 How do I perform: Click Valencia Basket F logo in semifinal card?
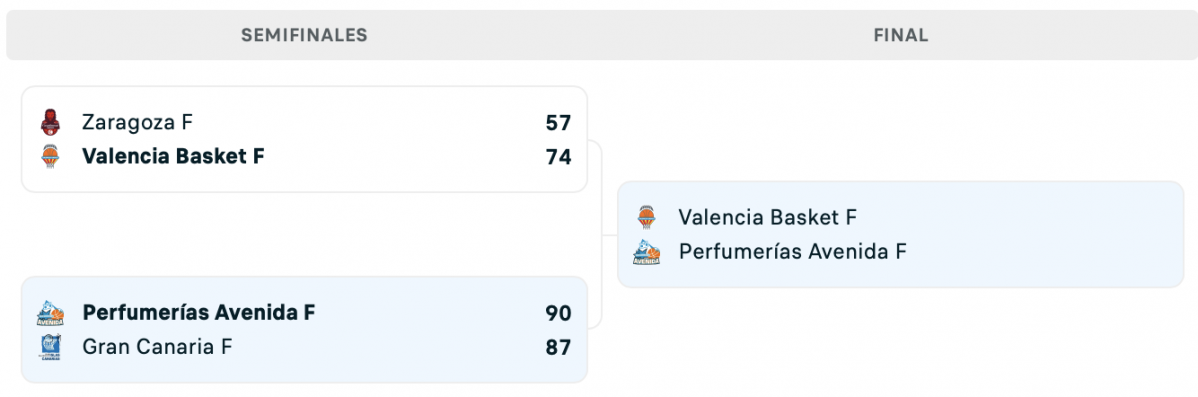[50, 157]
